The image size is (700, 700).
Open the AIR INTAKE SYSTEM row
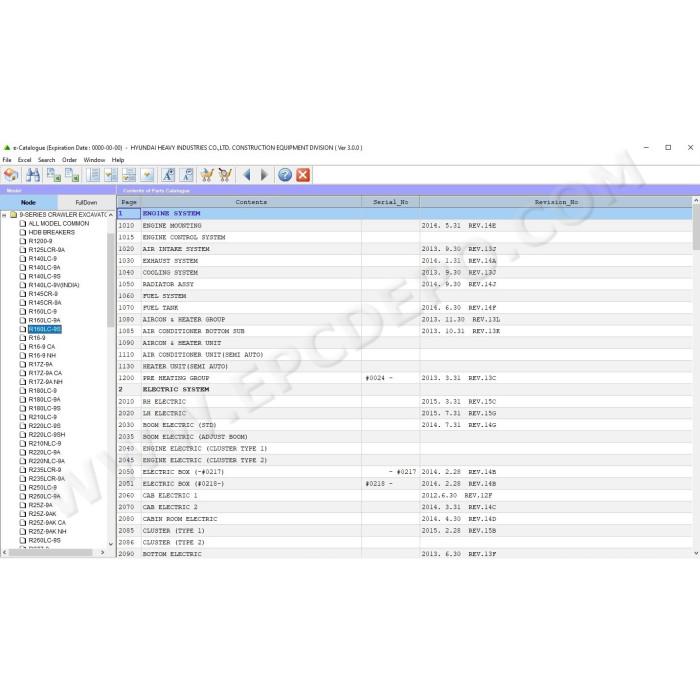(x=404, y=249)
